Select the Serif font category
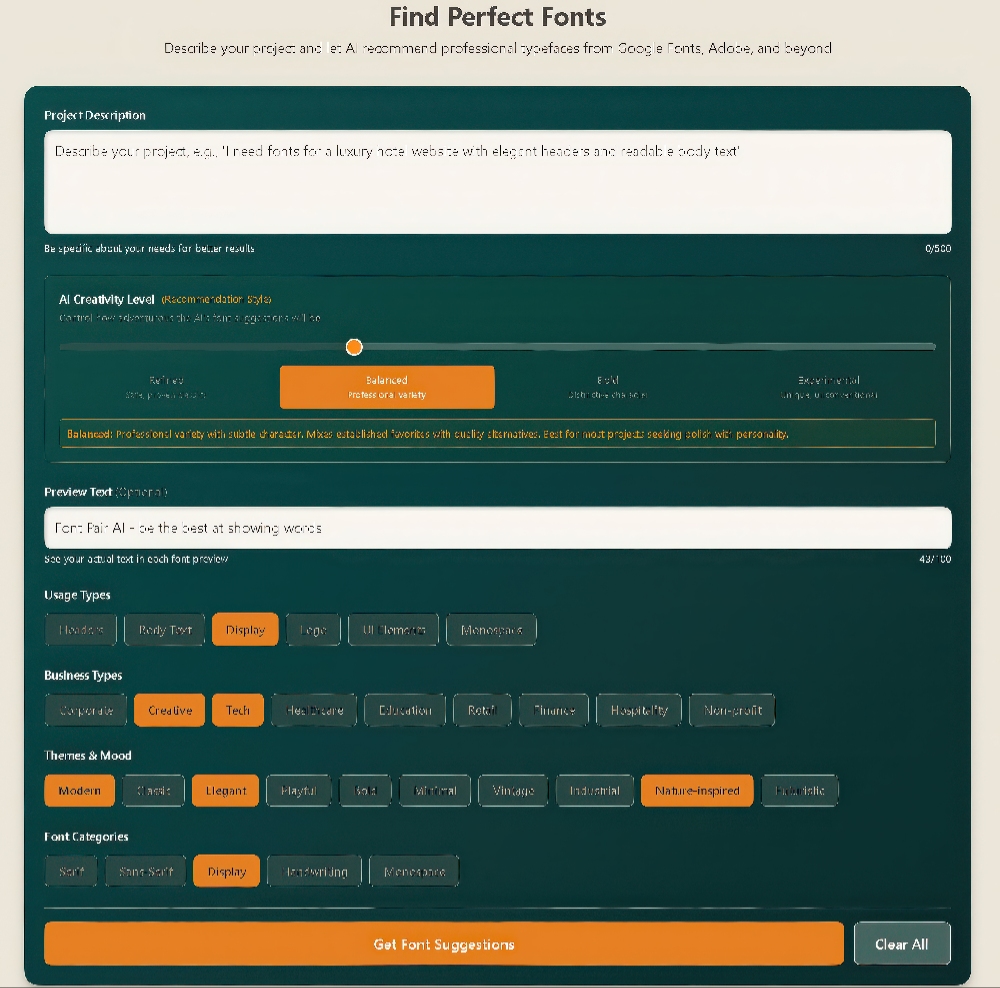 coord(70,870)
